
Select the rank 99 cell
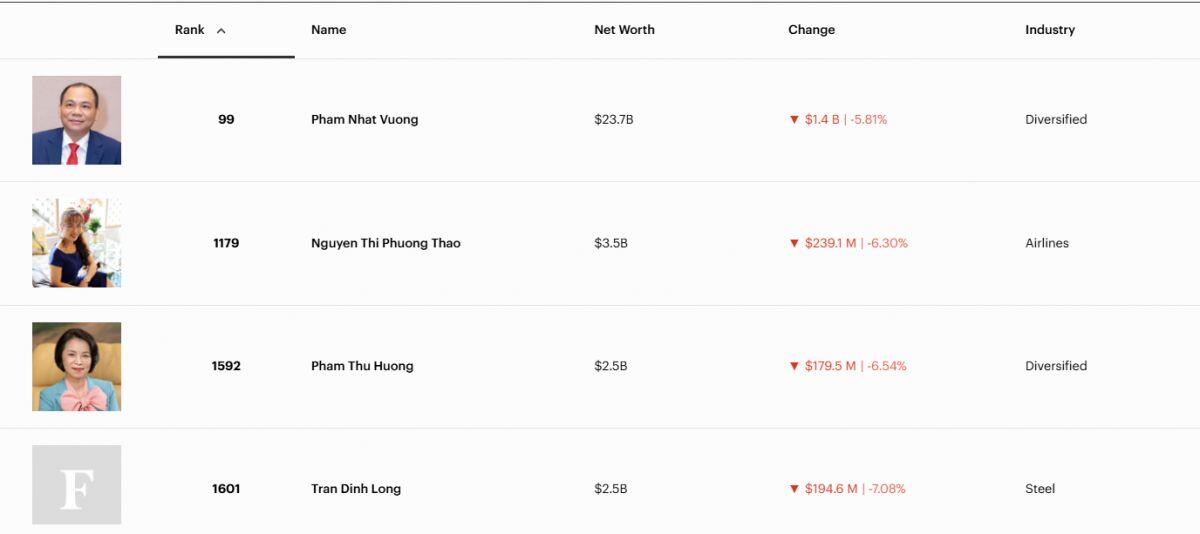click(226, 120)
